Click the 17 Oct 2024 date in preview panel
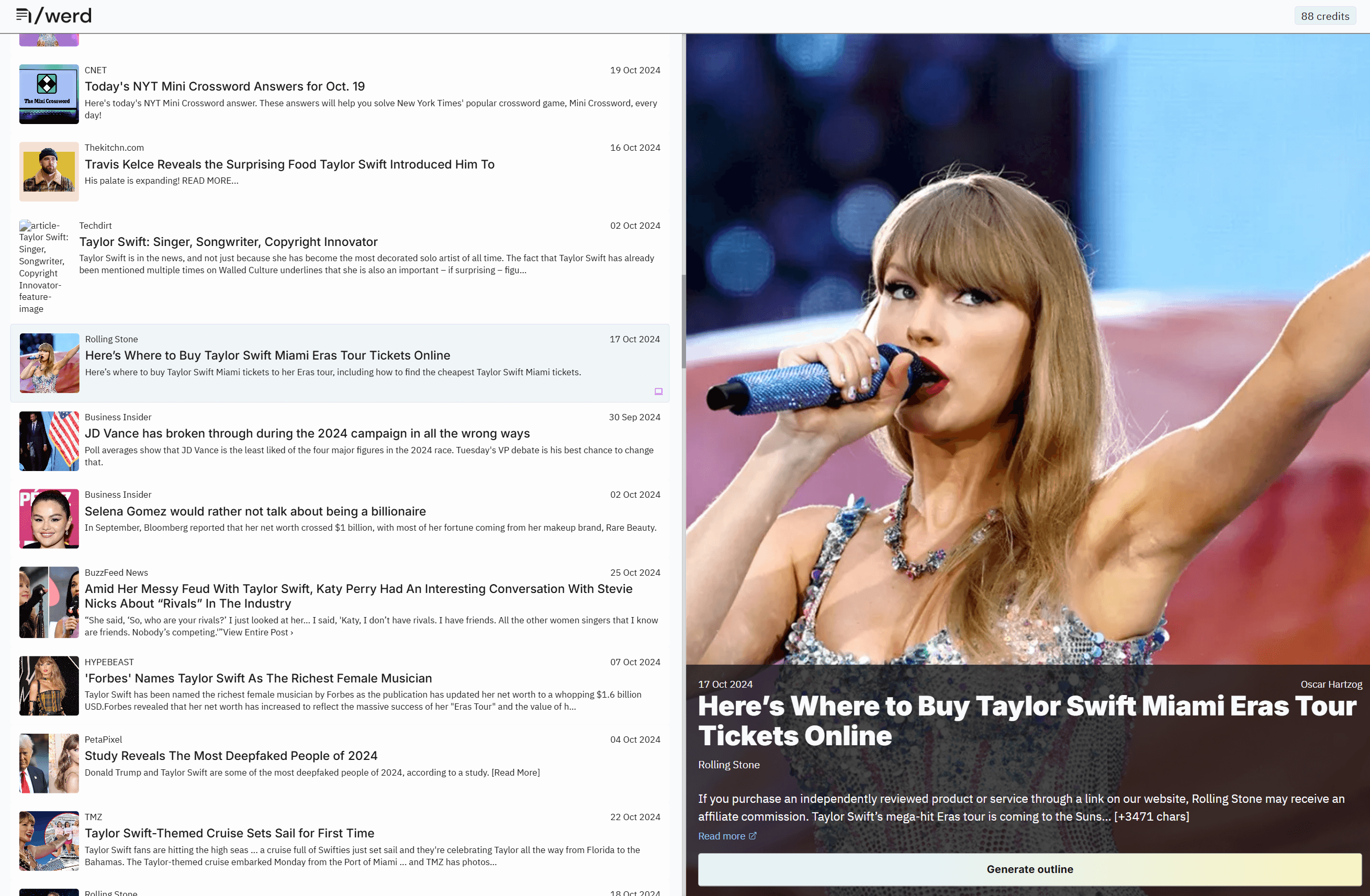 (x=725, y=684)
